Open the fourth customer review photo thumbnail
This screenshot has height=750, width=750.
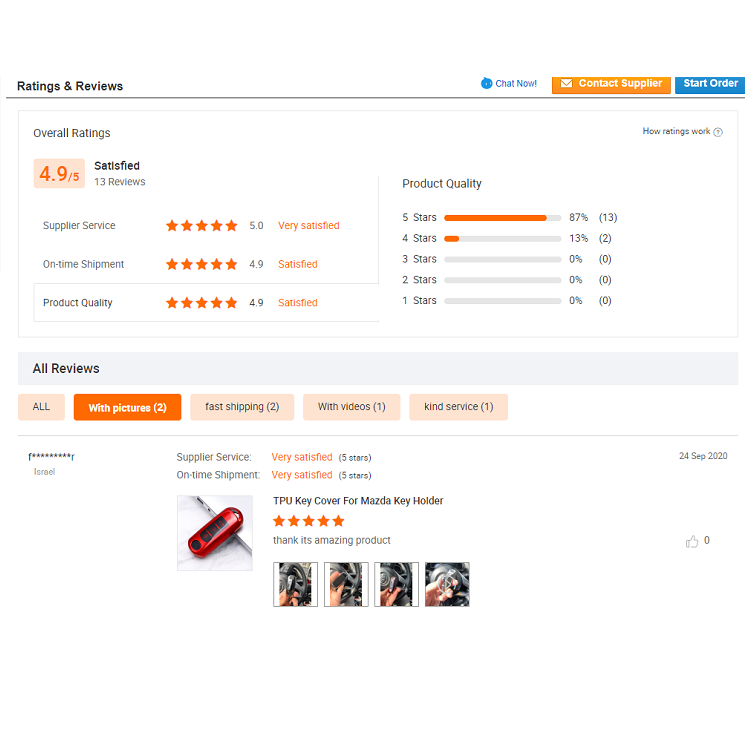point(447,585)
